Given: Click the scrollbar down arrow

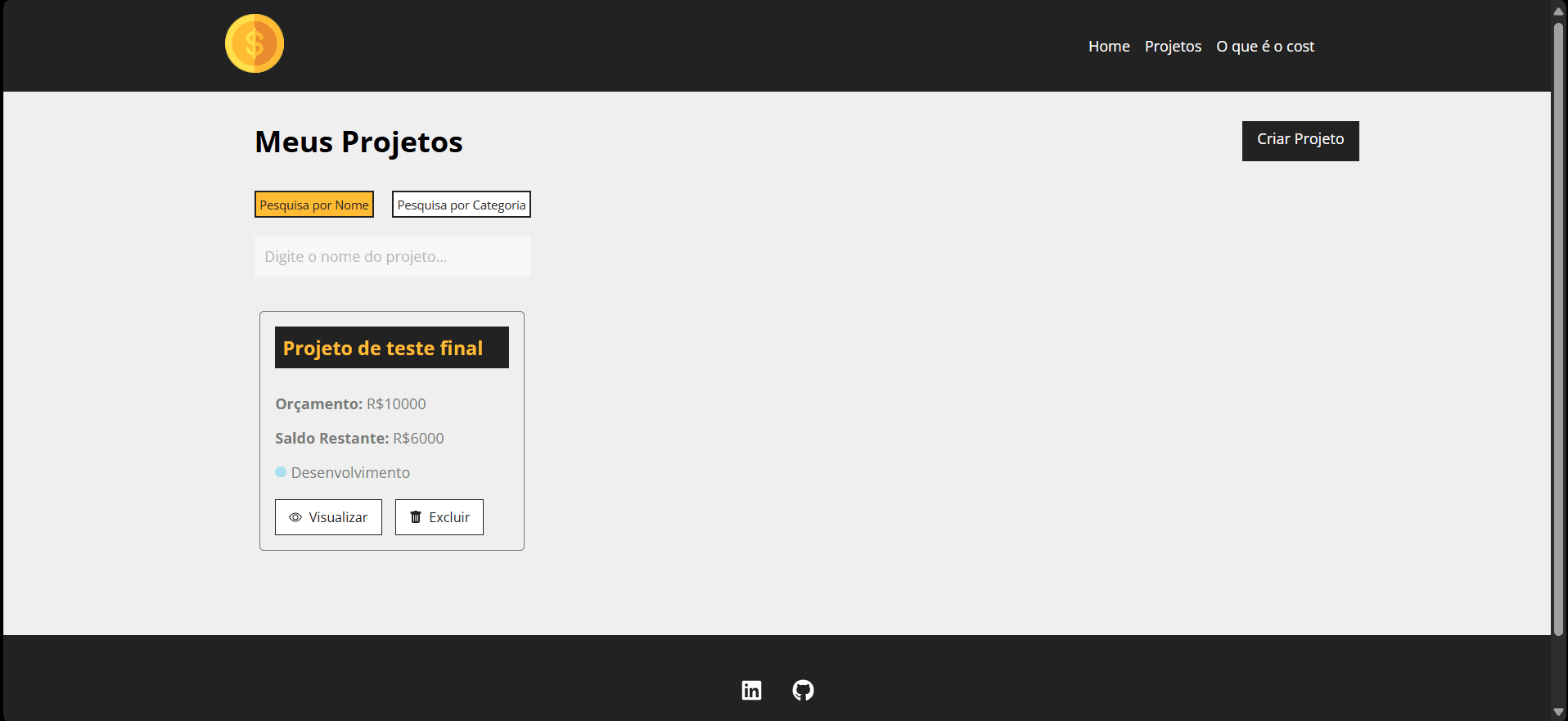Looking at the screenshot, I should 1559,712.
